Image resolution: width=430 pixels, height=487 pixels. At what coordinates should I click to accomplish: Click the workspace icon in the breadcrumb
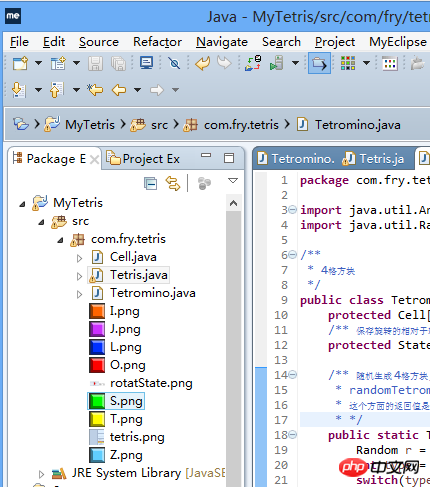[21, 124]
